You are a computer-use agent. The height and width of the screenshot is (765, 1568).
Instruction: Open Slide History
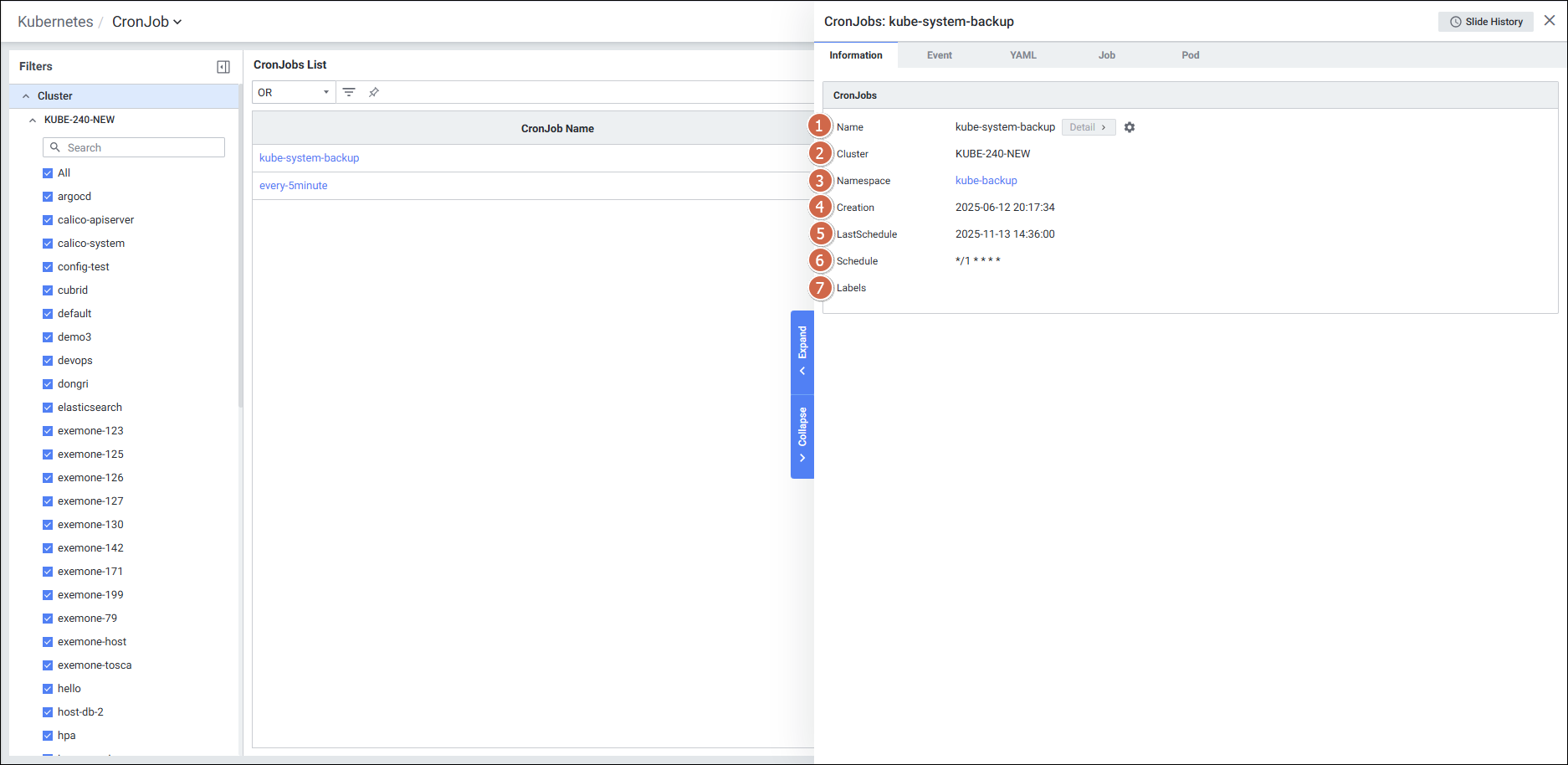click(1486, 22)
